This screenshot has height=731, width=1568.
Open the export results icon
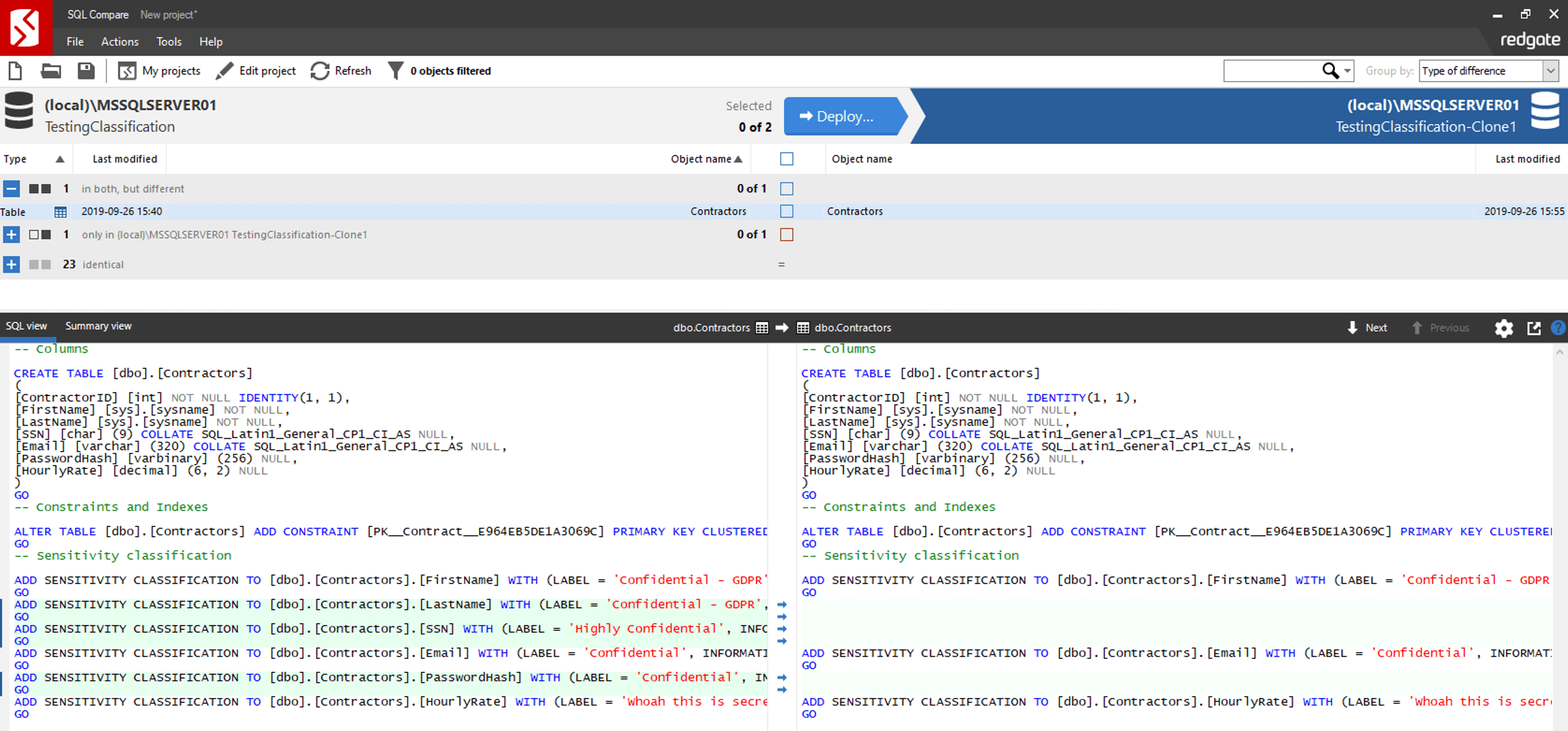(1534, 328)
